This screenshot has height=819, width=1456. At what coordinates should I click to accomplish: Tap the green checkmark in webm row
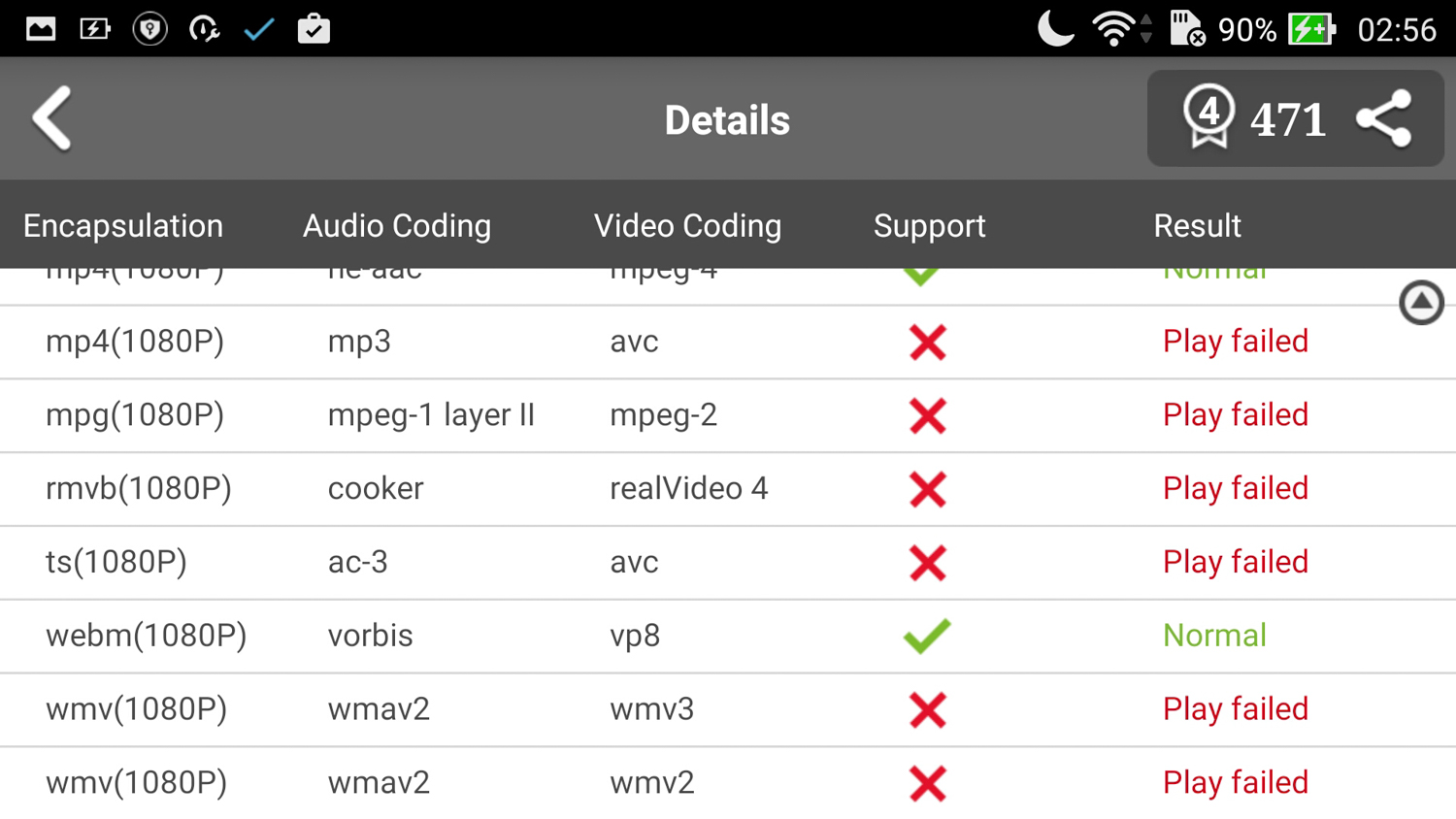[927, 636]
